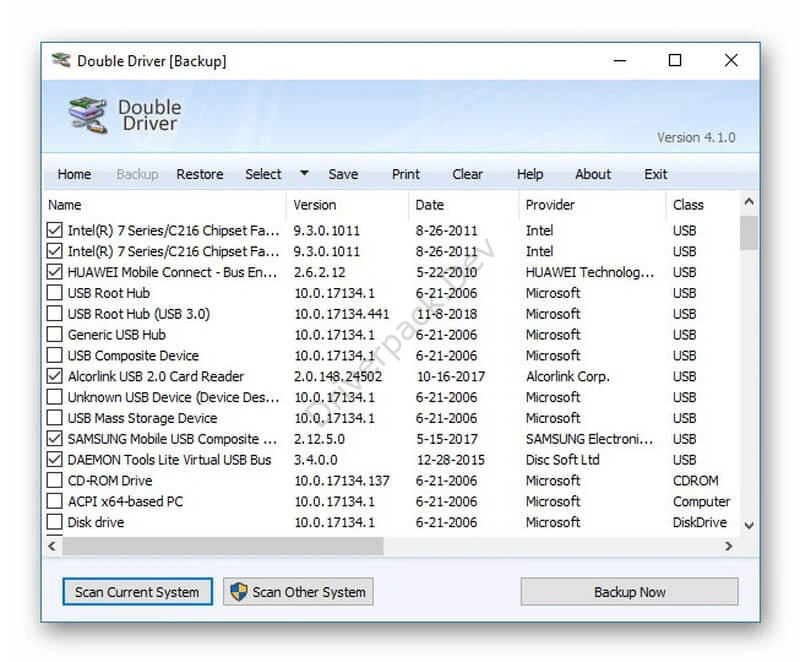Select the first Intel(R) 7 Series/C216 row name
Viewport: 800px width, 662px height.
(173, 231)
